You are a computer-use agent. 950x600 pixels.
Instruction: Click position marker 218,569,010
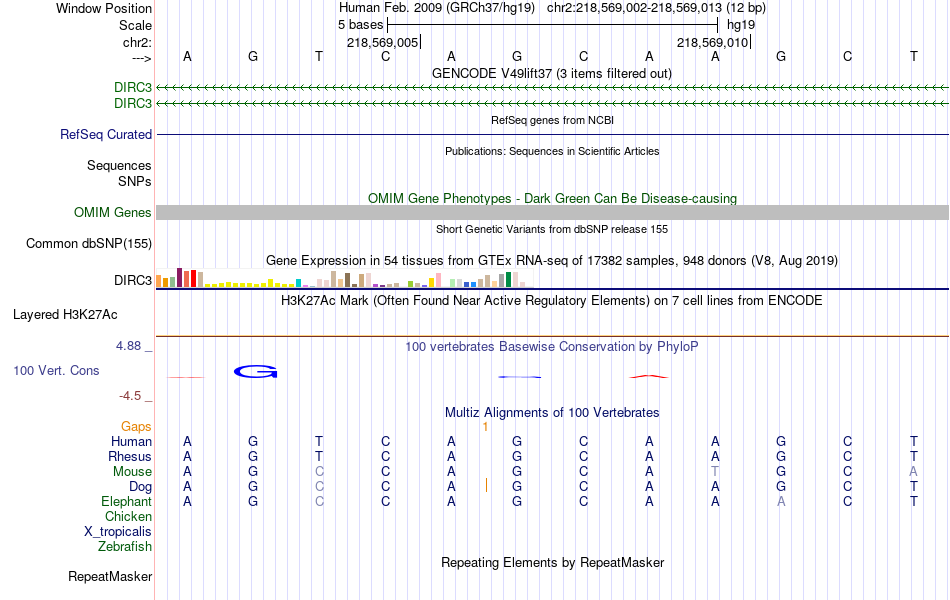(712, 42)
